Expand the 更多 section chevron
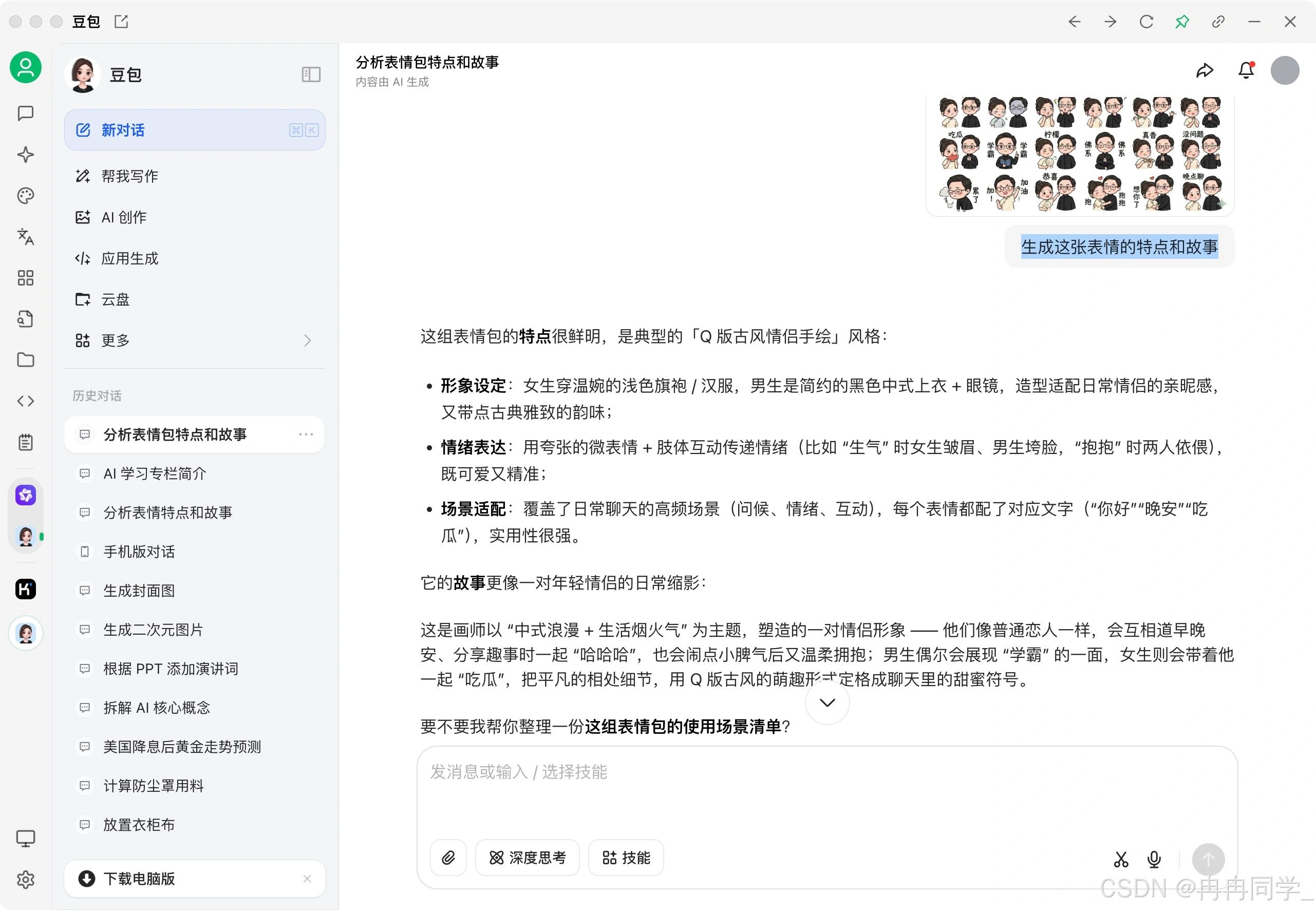This screenshot has width=1316, height=910. pos(308,340)
